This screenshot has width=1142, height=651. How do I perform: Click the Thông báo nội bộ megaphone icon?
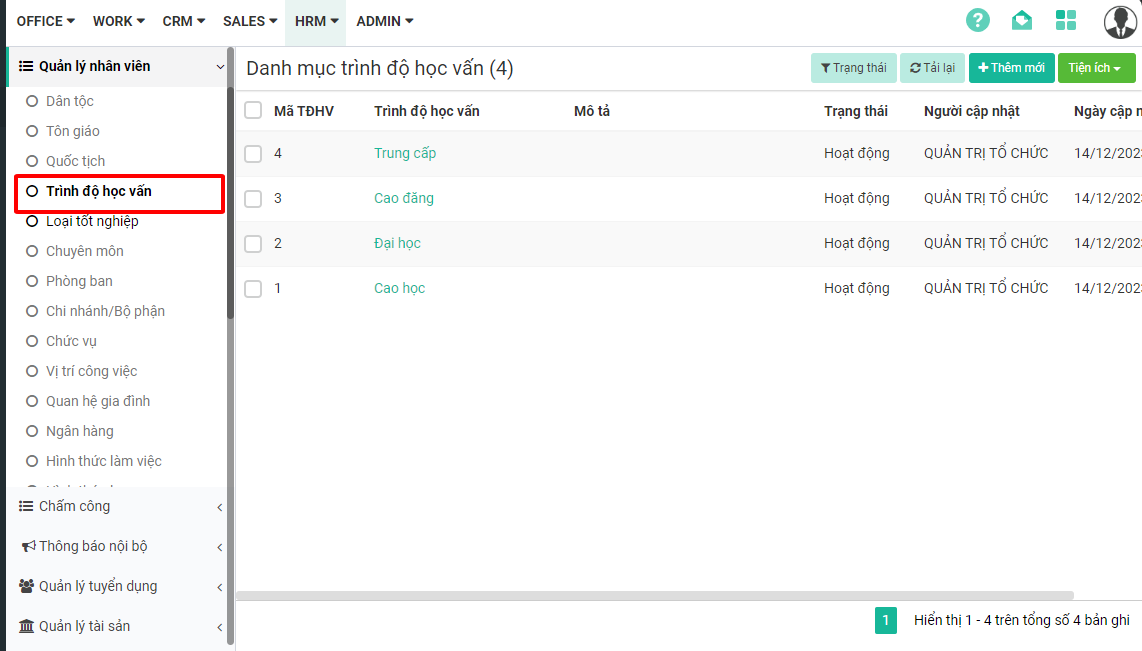coord(28,546)
